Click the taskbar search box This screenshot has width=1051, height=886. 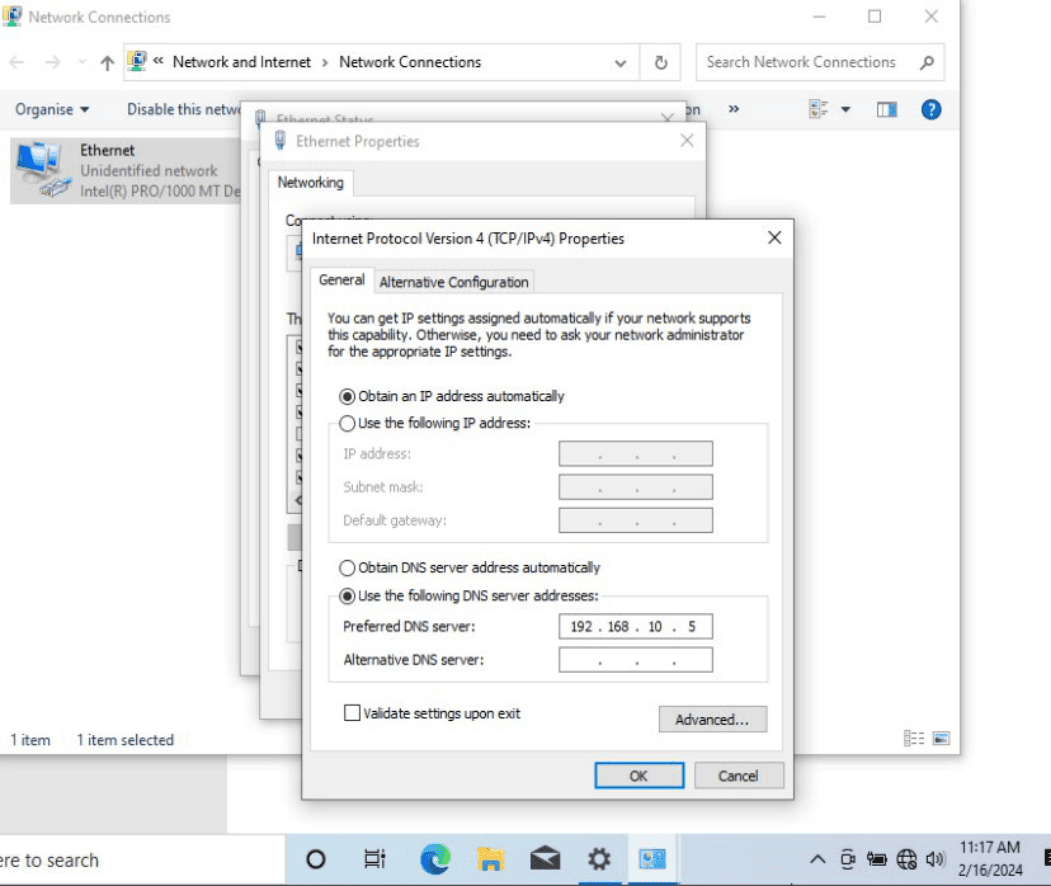(142, 860)
